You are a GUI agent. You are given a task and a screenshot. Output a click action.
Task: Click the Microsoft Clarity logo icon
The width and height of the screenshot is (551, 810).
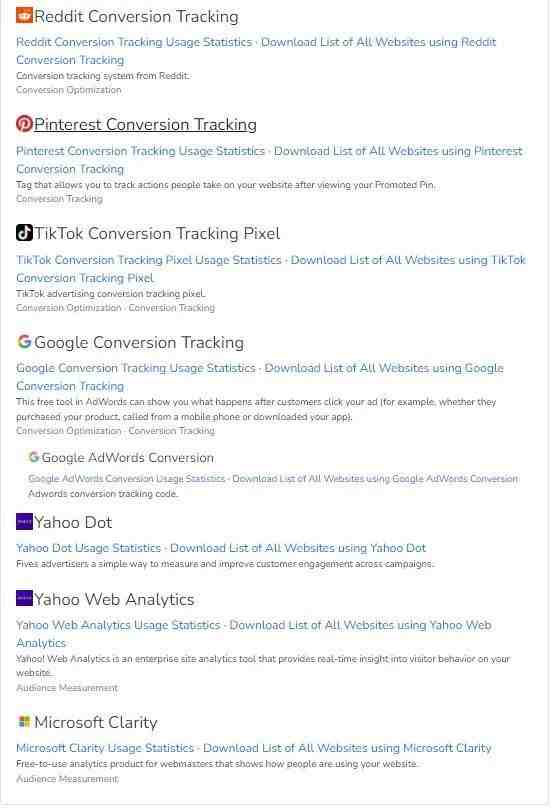(x=24, y=722)
